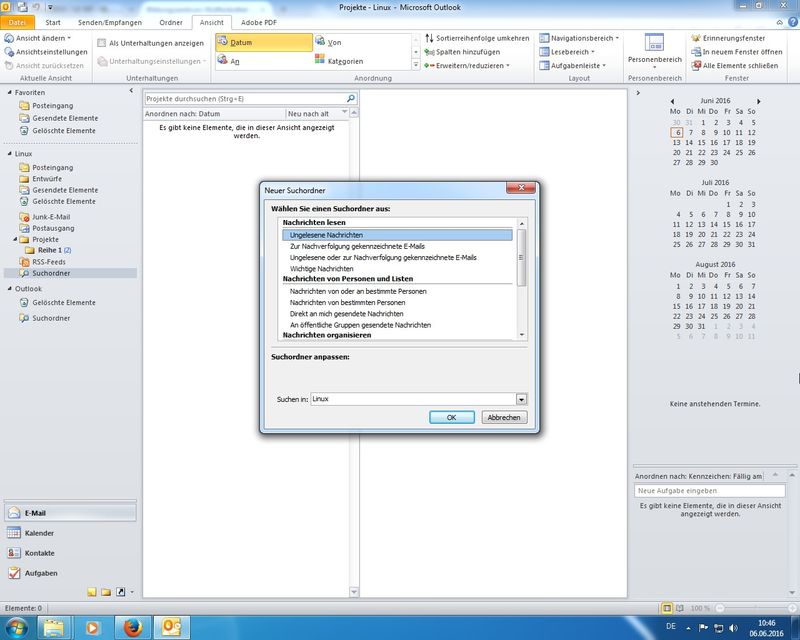Open Erinnerungsfenster from ribbon
The height and width of the screenshot is (640, 800).
(728, 38)
